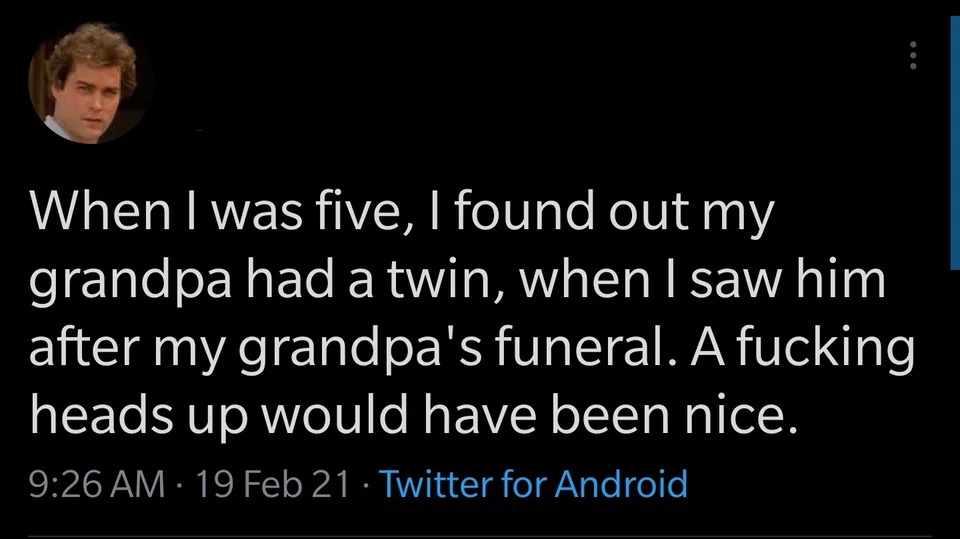Viewport: 960px width, 539px height.
Task: Open the three-dot more options menu
Action: [913, 55]
